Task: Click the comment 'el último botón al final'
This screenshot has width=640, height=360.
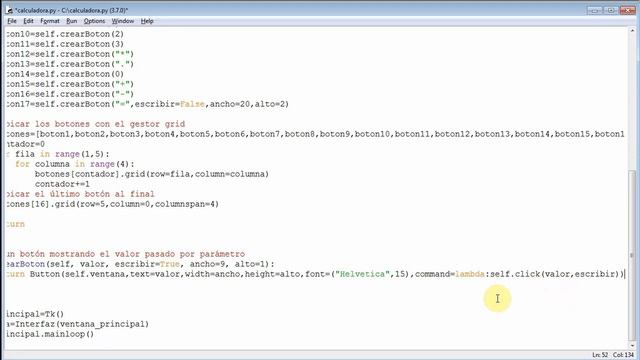Action: pos(95,194)
